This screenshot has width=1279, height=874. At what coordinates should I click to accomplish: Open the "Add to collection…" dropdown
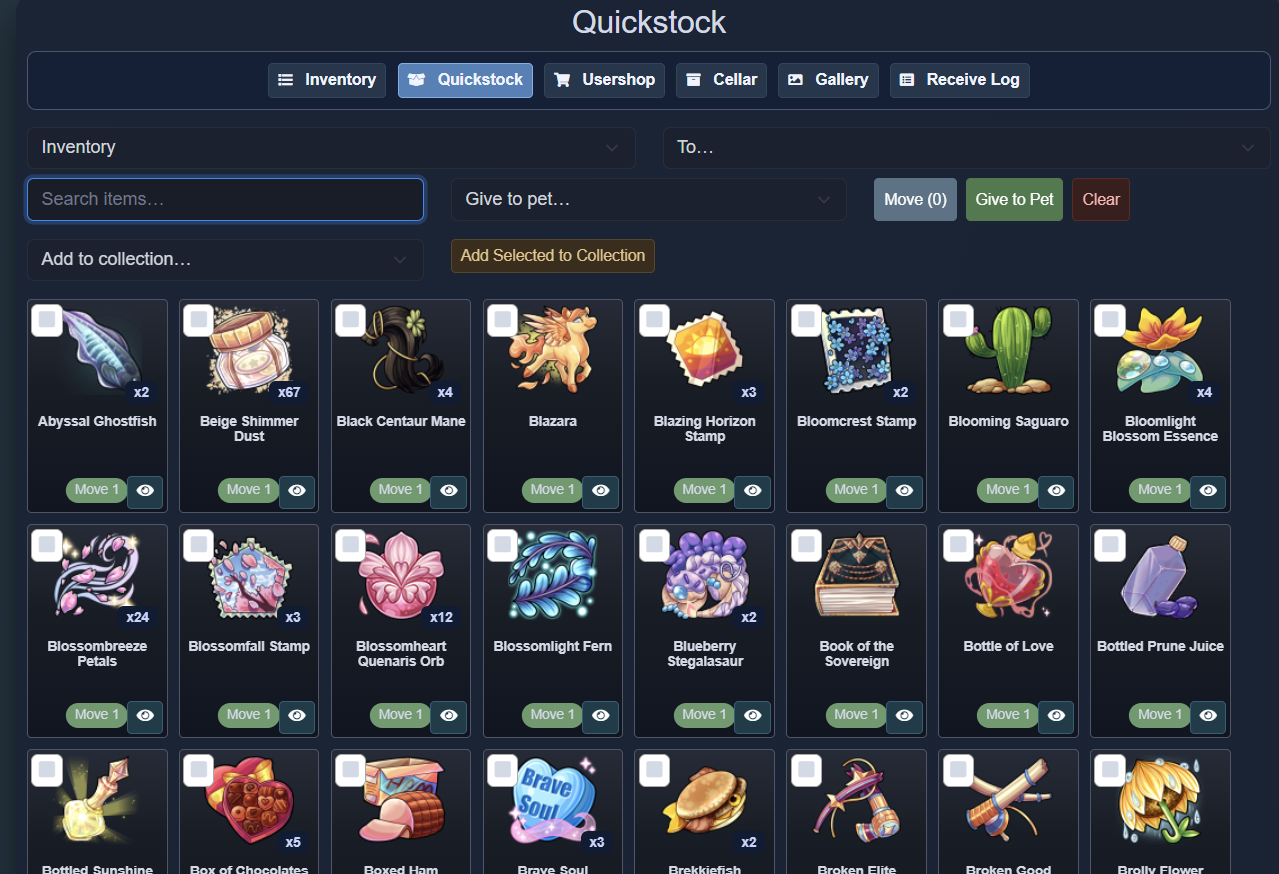(225, 260)
